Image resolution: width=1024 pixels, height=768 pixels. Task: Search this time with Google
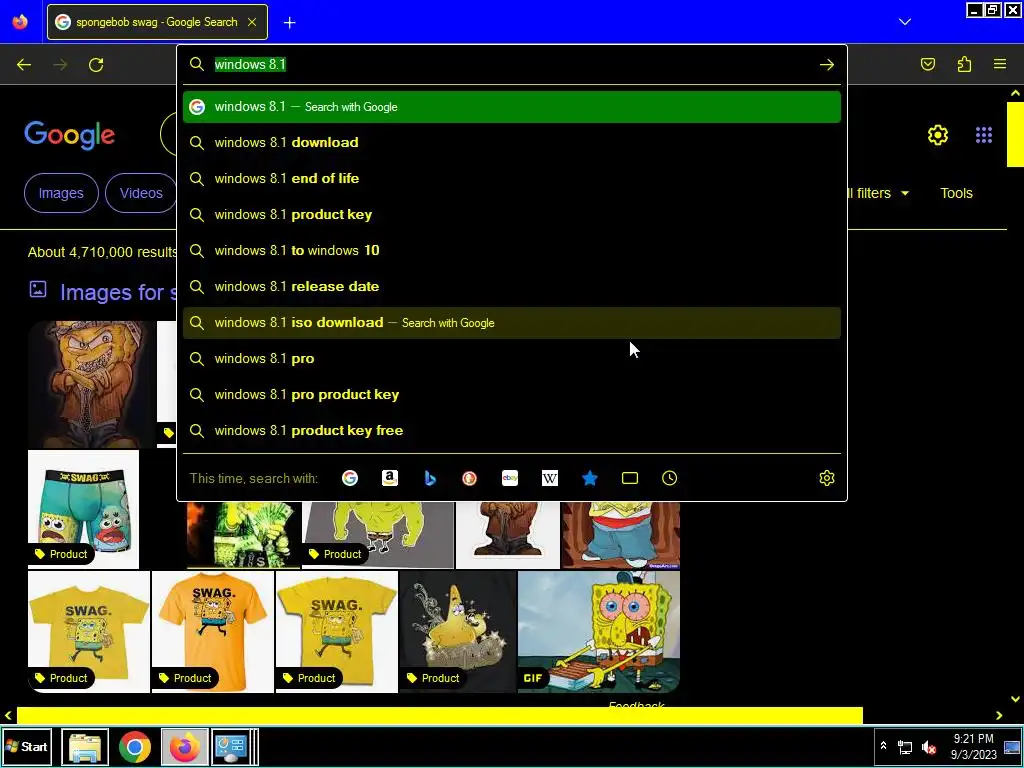350,478
